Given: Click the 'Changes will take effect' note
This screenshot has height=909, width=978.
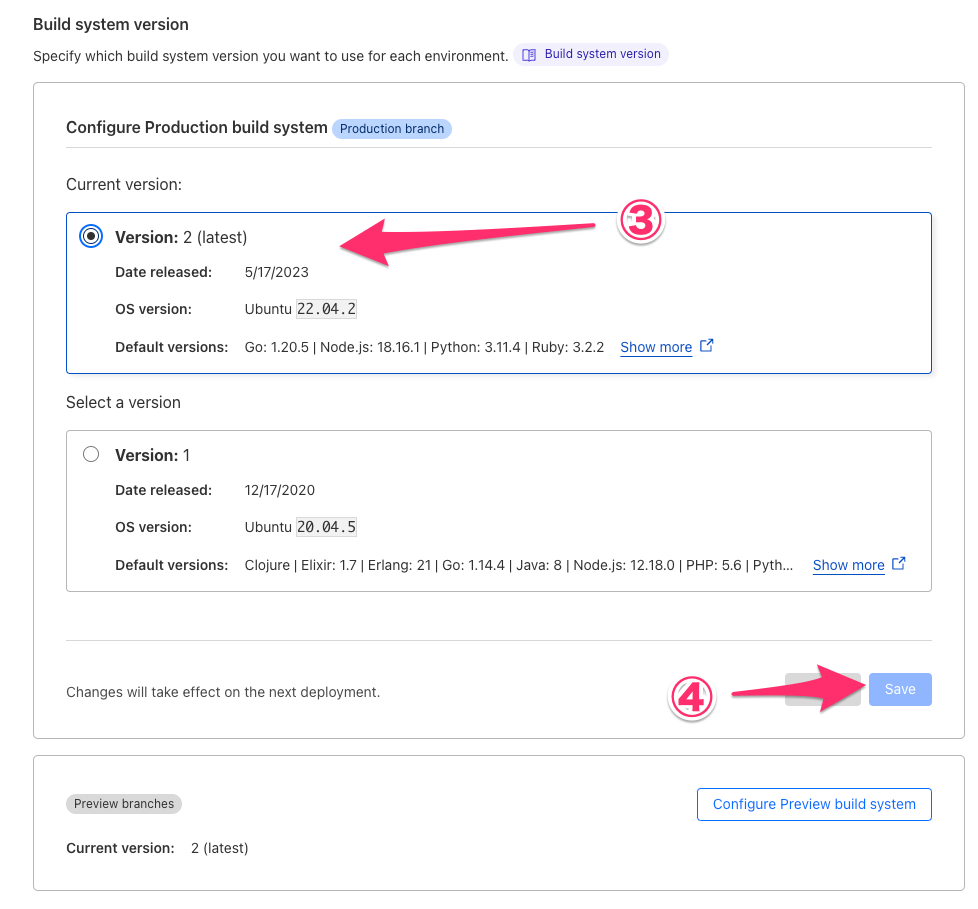Looking at the screenshot, I should click(223, 692).
